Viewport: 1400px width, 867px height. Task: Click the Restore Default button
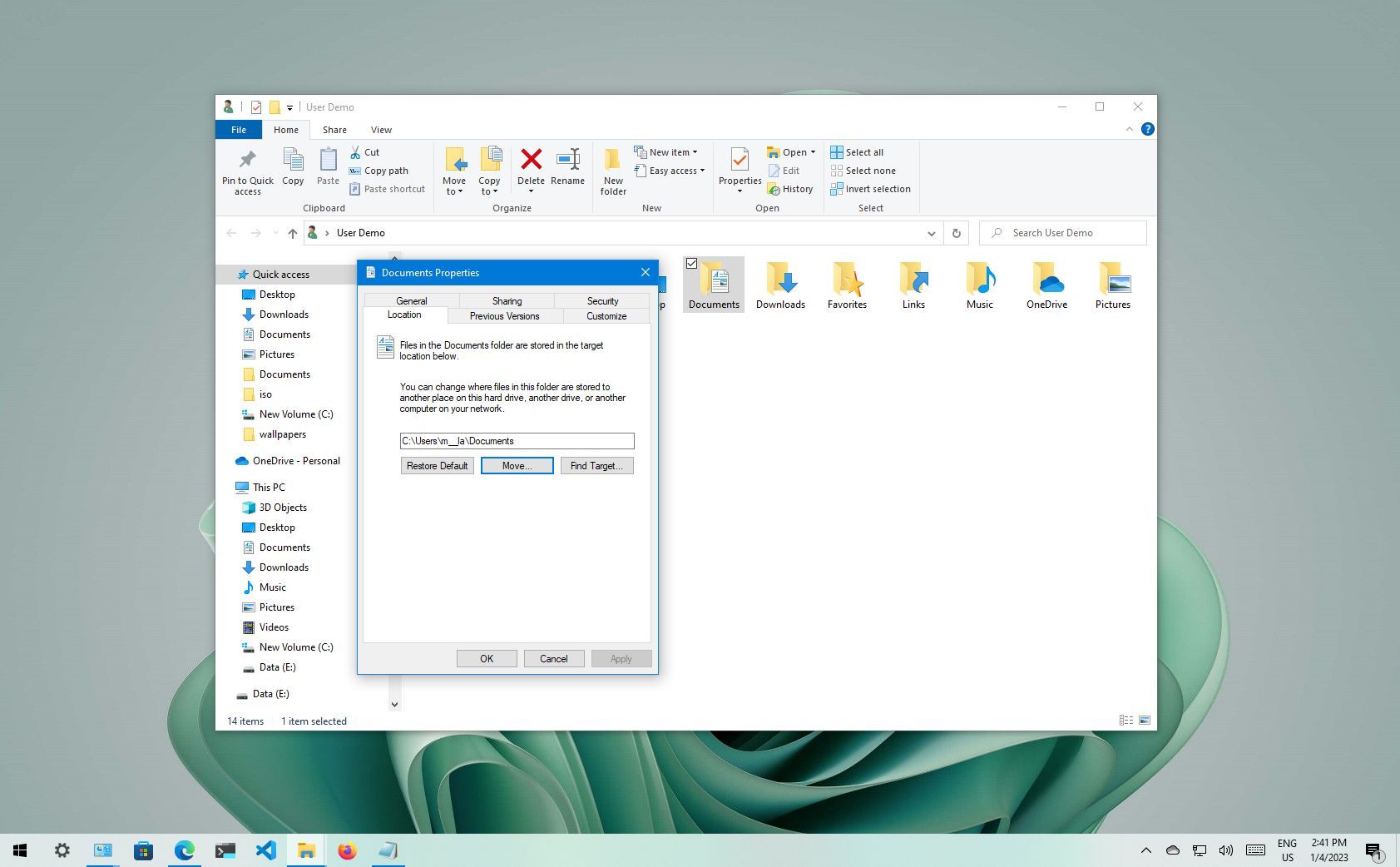tap(437, 465)
